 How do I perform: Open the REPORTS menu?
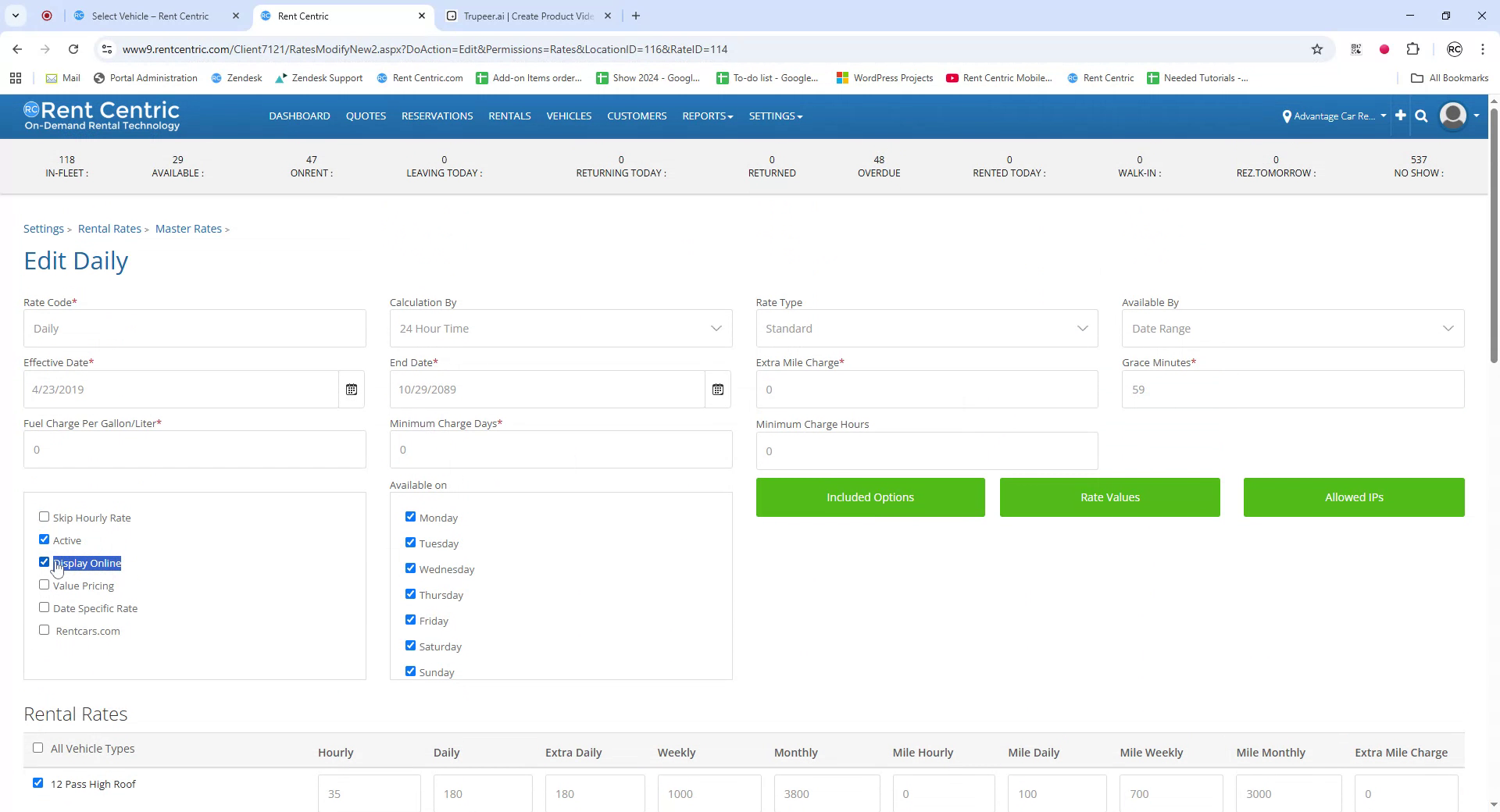706,116
